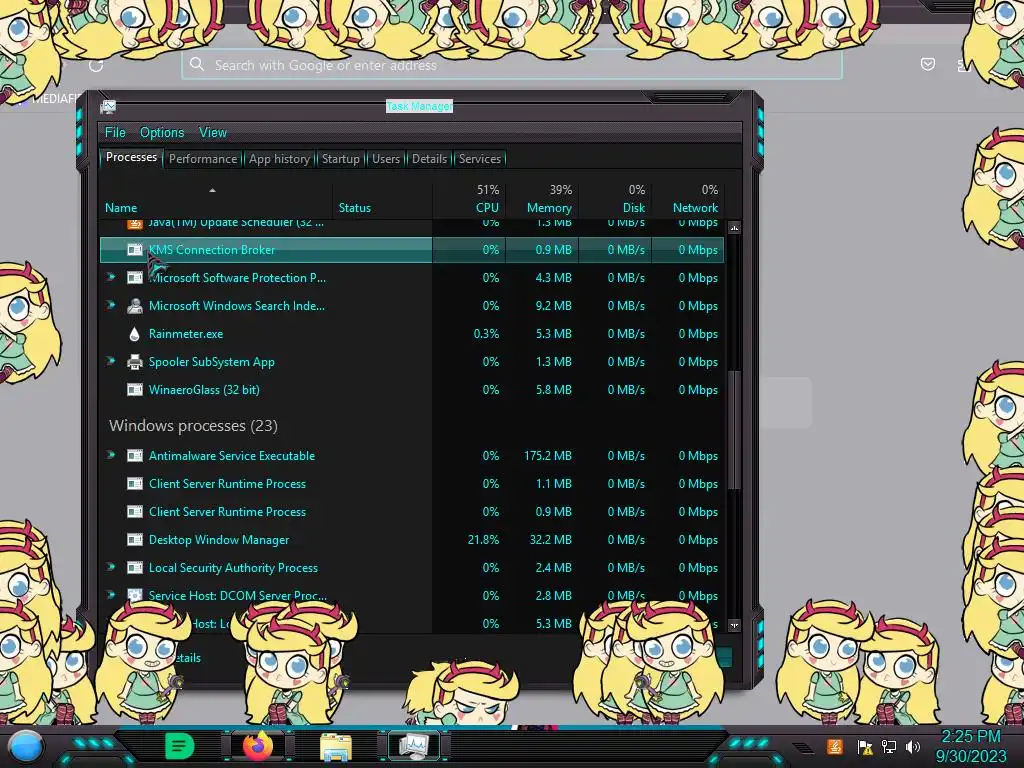Click the Rainmeter.exe water drop icon

(x=135, y=334)
